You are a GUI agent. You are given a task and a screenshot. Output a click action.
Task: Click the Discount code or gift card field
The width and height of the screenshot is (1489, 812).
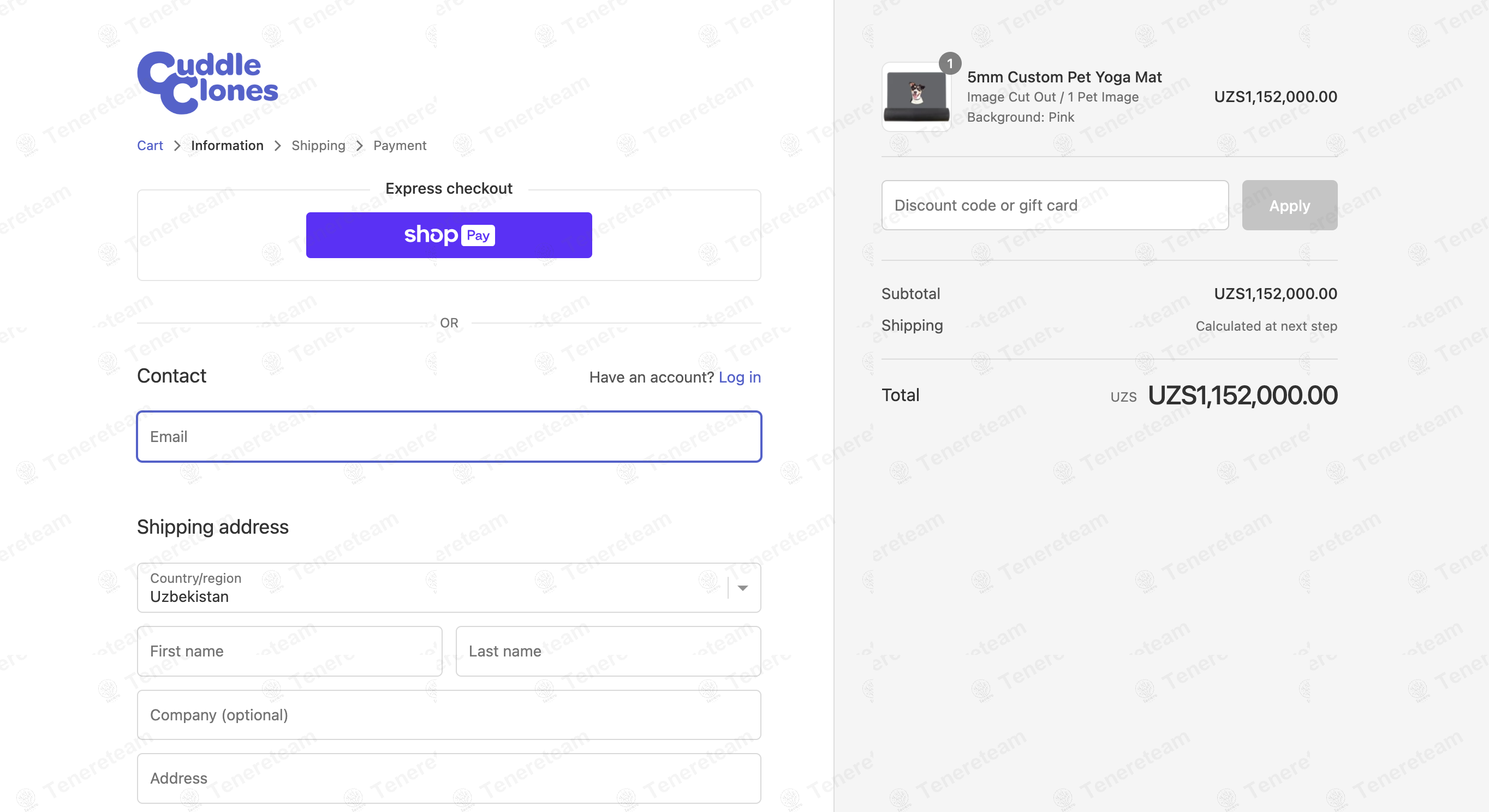point(1055,205)
